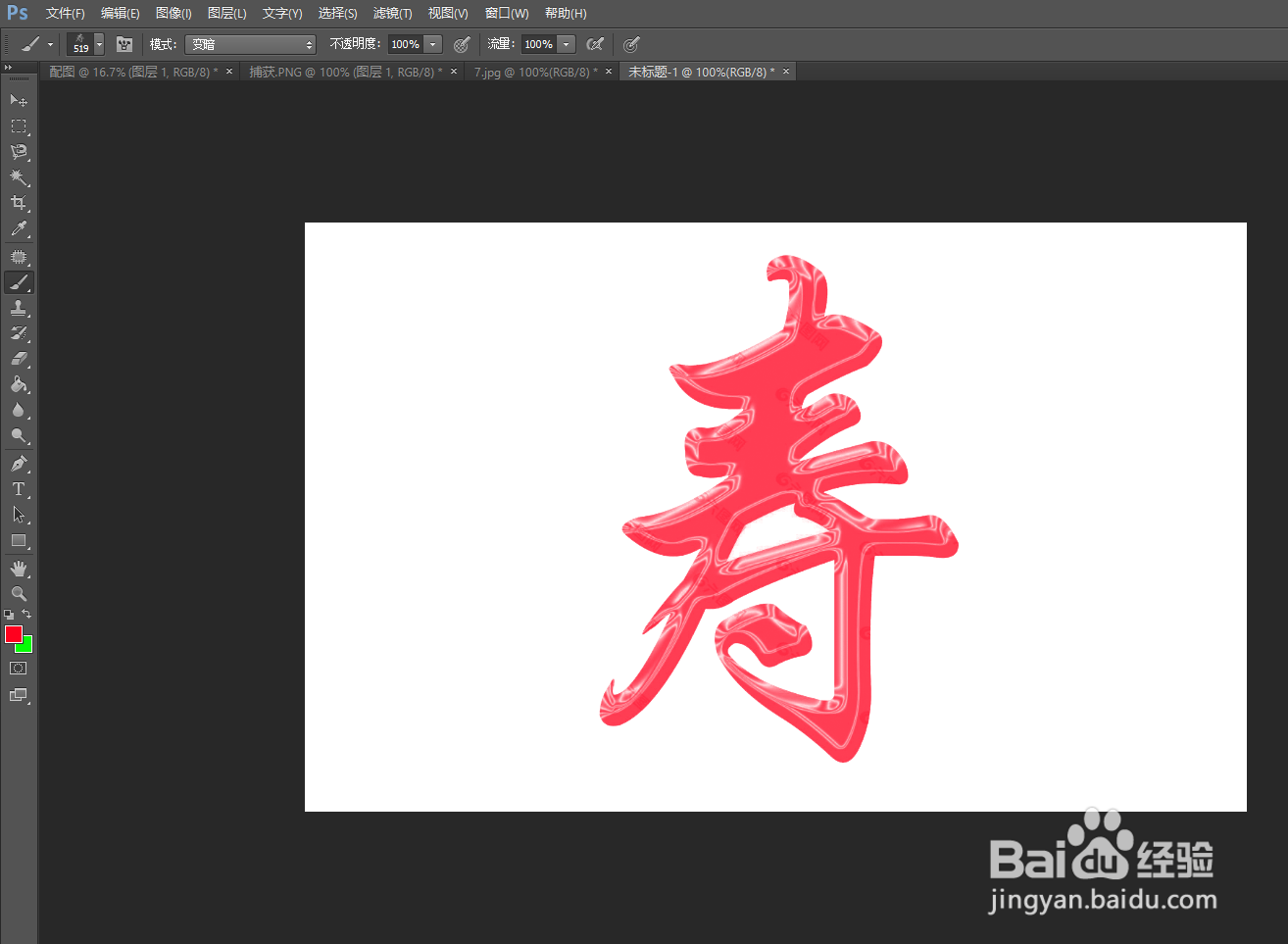Image resolution: width=1288 pixels, height=944 pixels.
Task: Open the 滤镜(T) menu
Action: coord(392,14)
